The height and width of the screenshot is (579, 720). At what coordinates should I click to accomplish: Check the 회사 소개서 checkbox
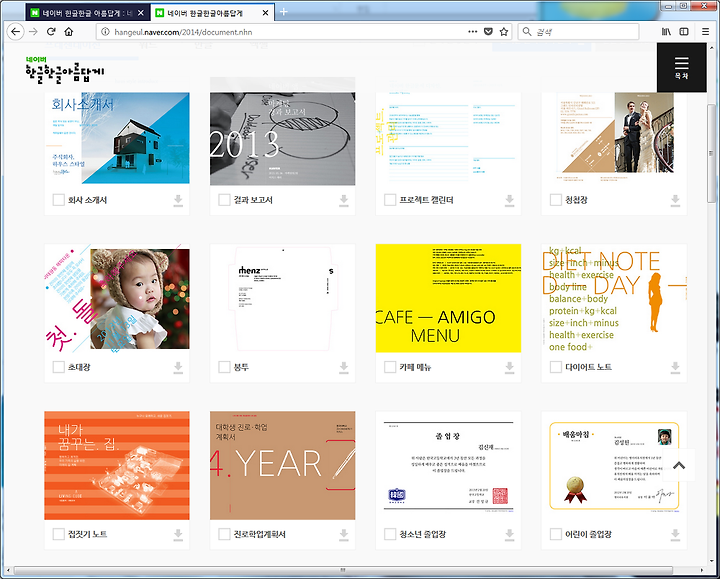pyautogui.click(x=58, y=200)
